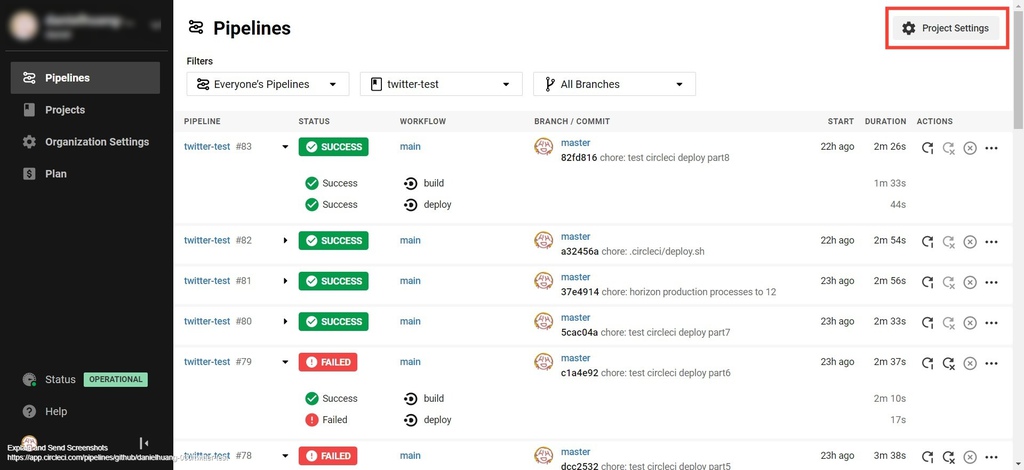Open the twitter-test project dropdown

click(441, 84)
